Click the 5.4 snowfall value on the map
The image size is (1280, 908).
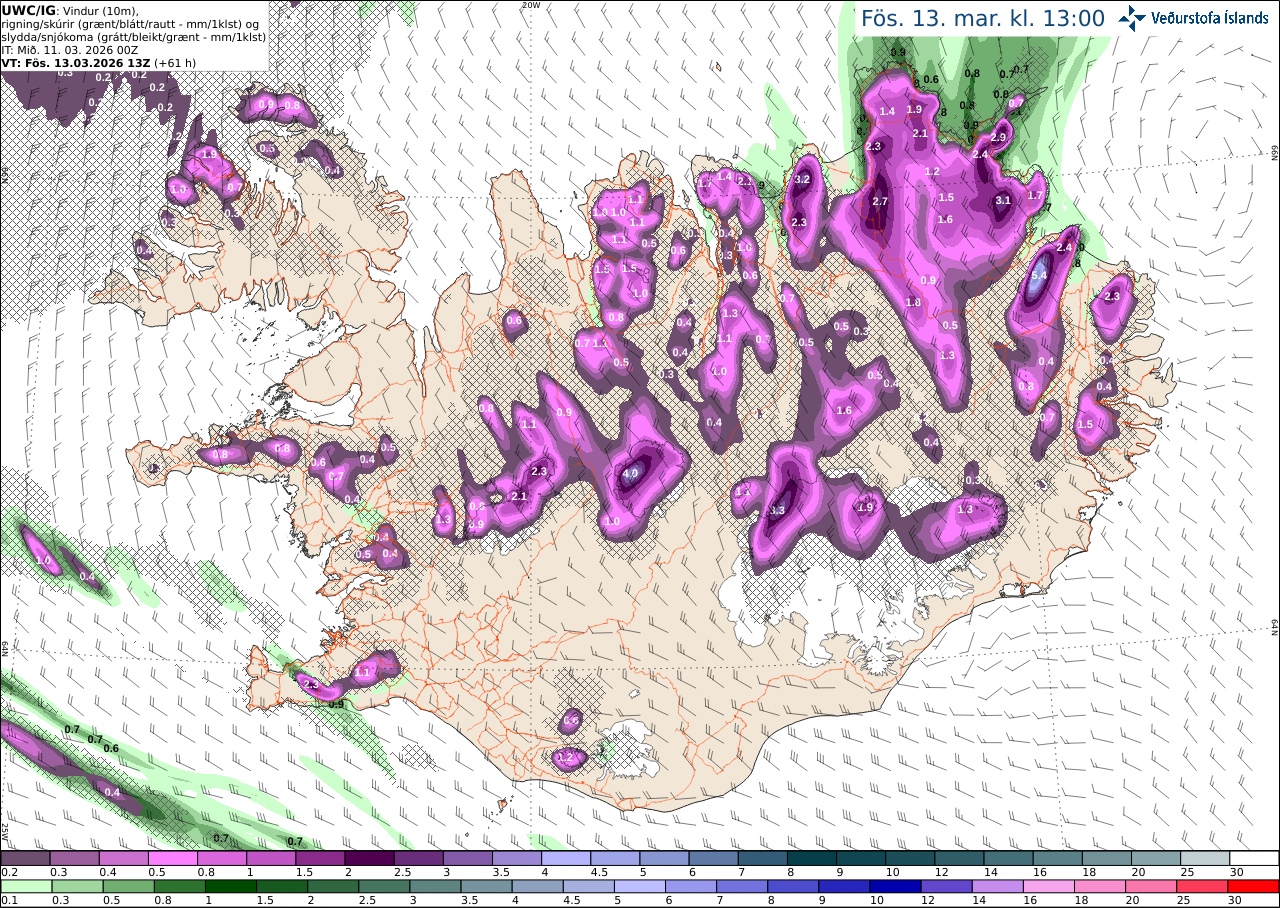point(1038,276)
